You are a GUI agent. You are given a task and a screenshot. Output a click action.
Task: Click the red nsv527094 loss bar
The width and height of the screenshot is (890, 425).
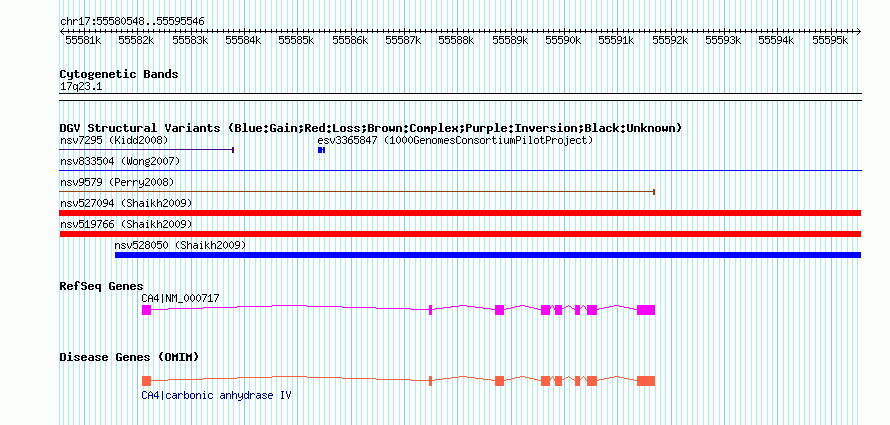(x=460, y=213)
